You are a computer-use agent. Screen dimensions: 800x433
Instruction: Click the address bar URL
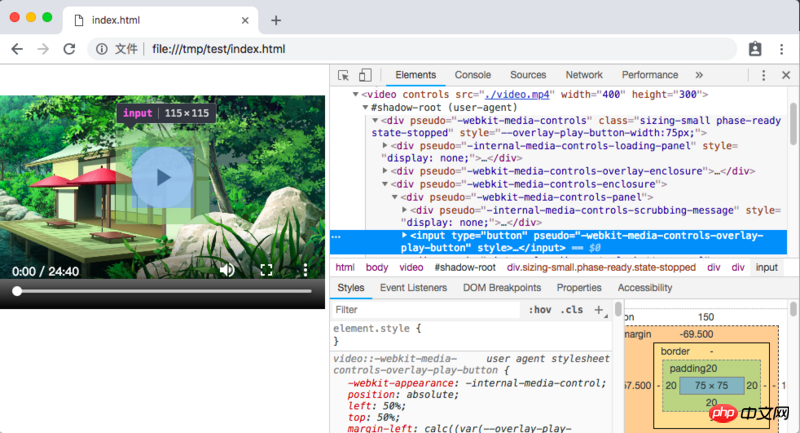[218, 49]
